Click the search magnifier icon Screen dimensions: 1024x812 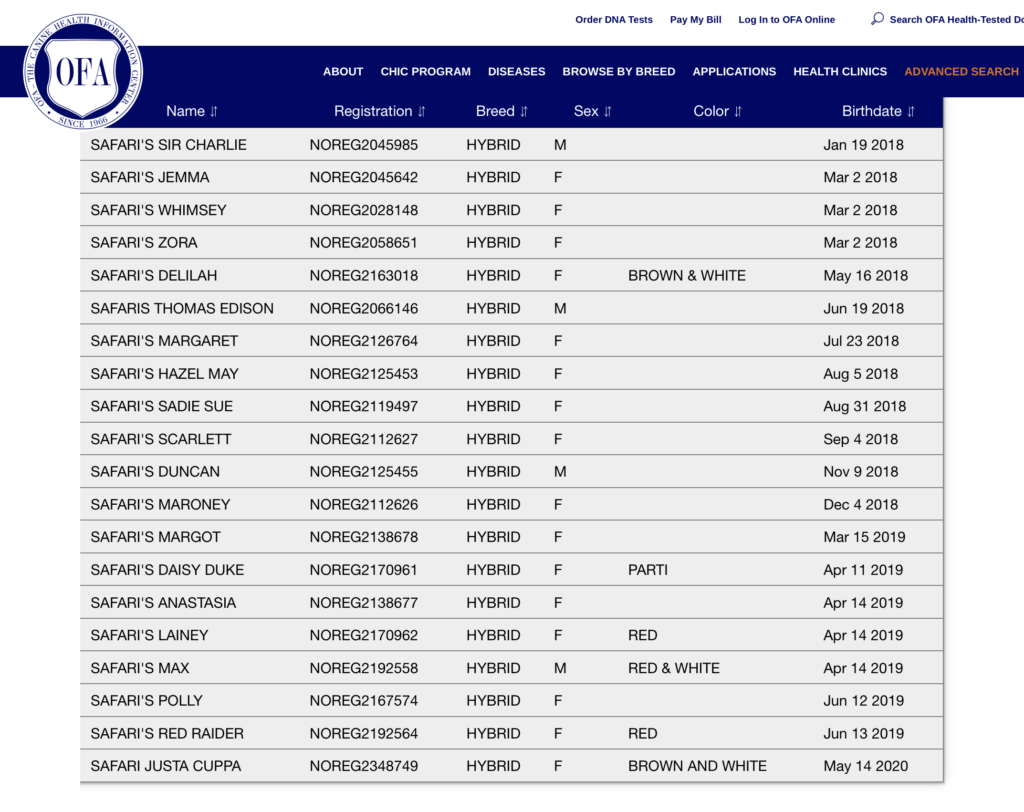[x=877, y=19]
